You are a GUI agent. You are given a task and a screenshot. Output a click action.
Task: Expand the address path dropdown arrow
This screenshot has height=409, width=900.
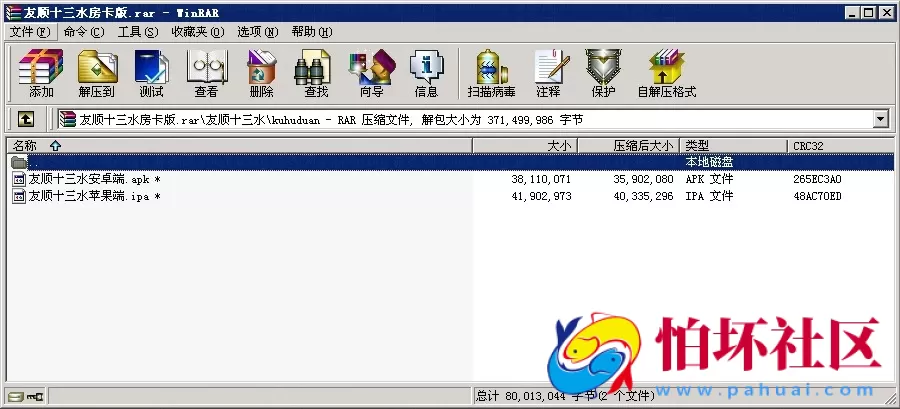coord(880,119)
